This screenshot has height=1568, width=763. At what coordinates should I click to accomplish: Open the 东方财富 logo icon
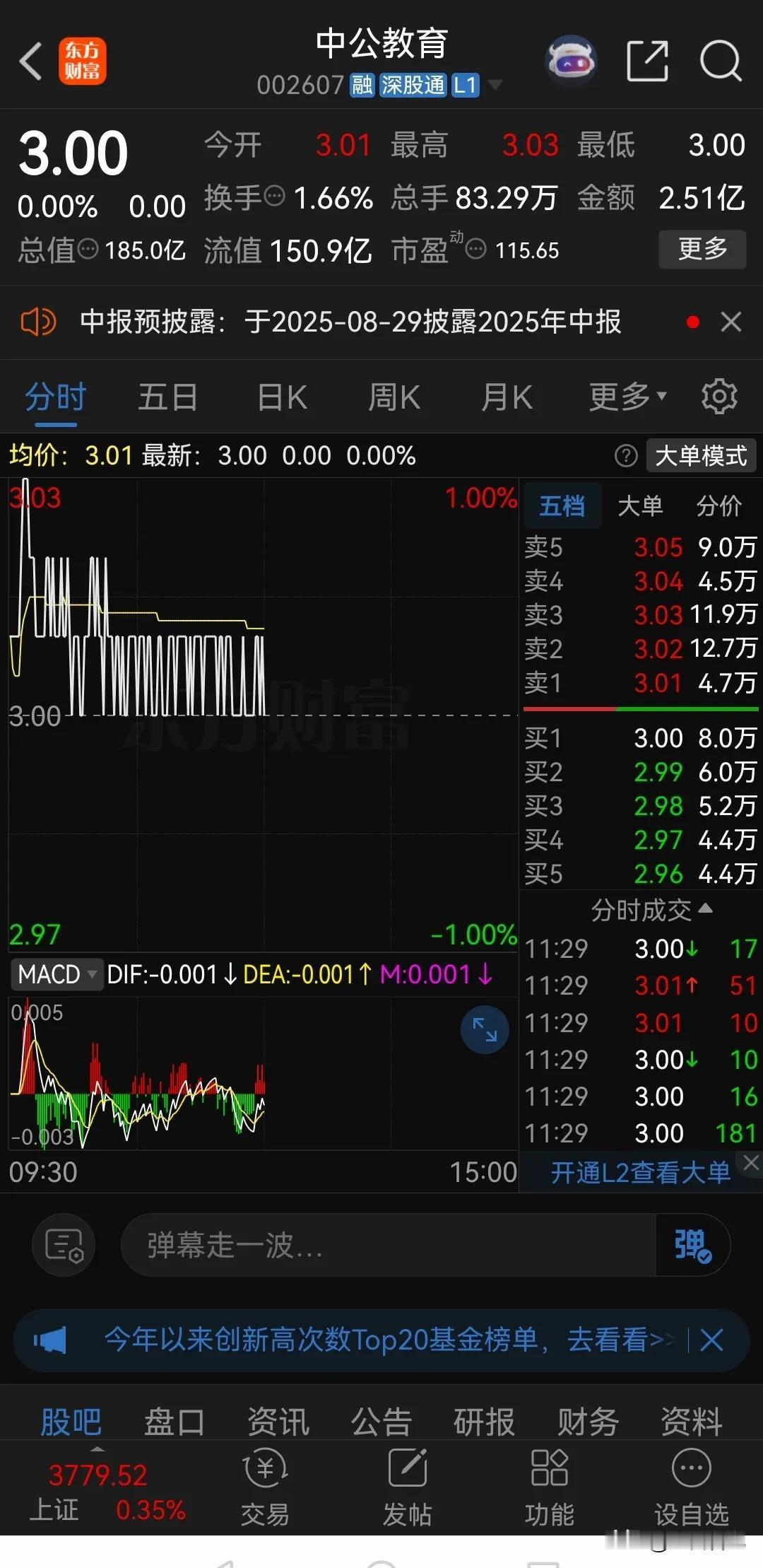pos(82,61)
